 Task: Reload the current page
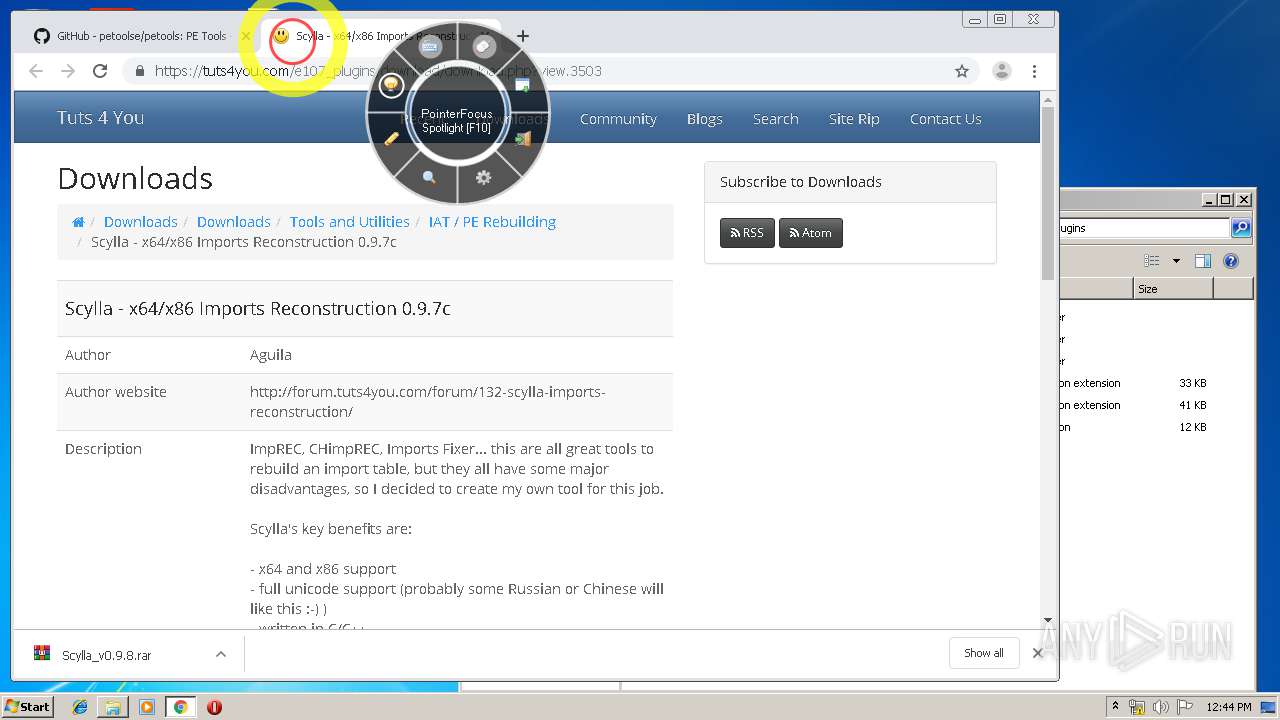click(x=100, y=71)
